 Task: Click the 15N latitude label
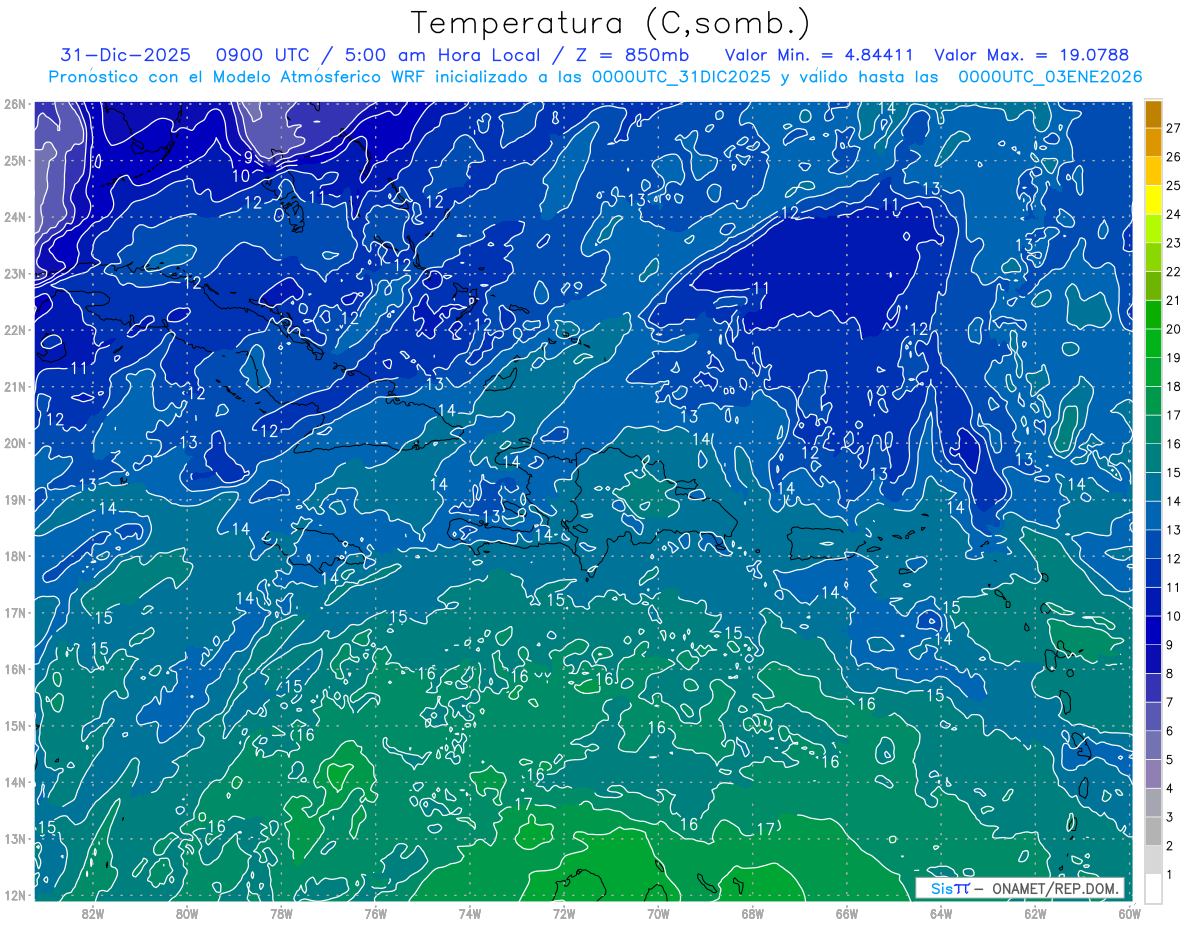(15, 725)
